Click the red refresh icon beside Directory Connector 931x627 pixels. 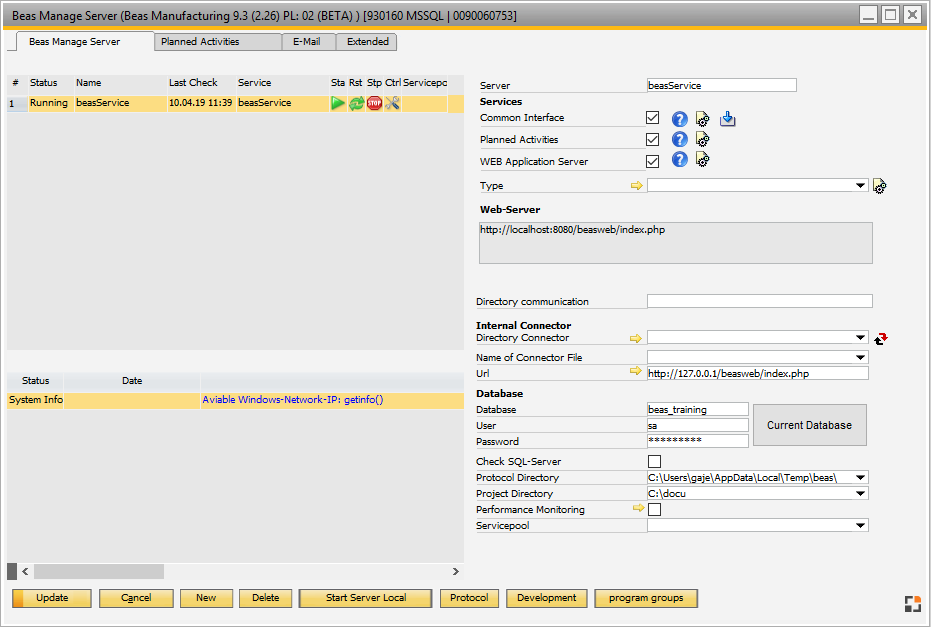[x=881, y=338]
